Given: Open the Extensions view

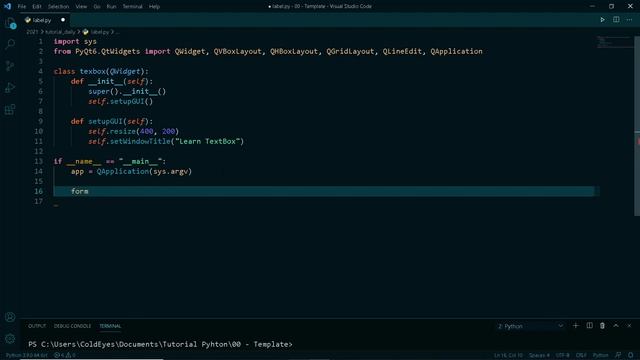Looking at the screenshot, I should pyautogui.click(x=10, y=109).
